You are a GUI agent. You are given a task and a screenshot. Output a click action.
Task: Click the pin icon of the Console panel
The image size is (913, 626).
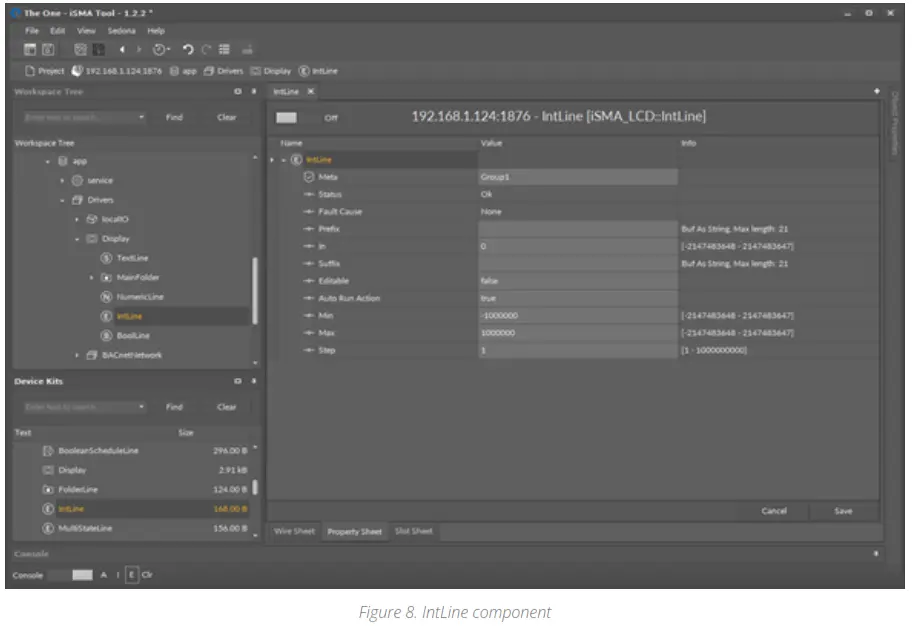click(x=876, y=554)
